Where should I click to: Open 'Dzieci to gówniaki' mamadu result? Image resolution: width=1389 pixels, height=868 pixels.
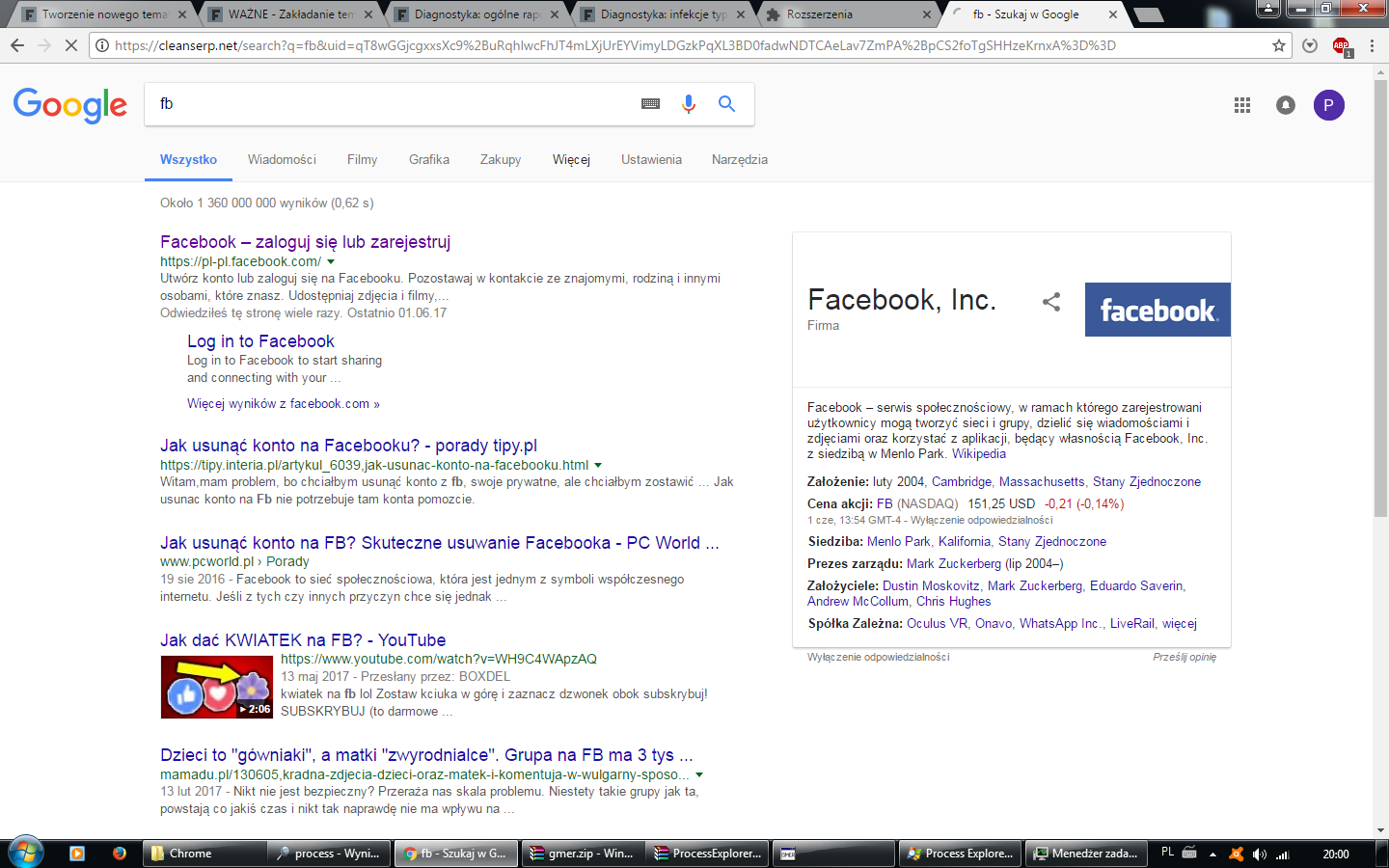click(426, 755)
